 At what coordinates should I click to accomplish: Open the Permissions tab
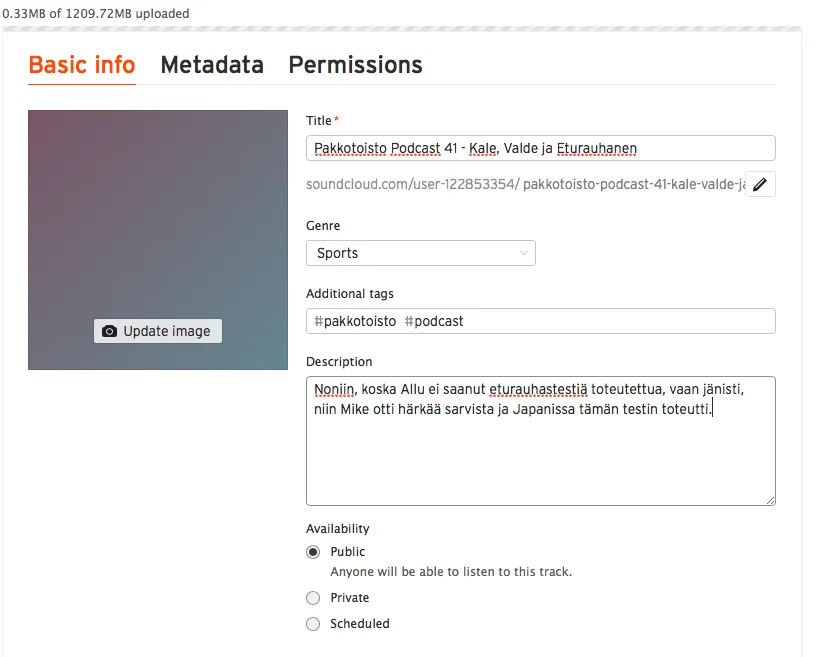click(355, 65)
